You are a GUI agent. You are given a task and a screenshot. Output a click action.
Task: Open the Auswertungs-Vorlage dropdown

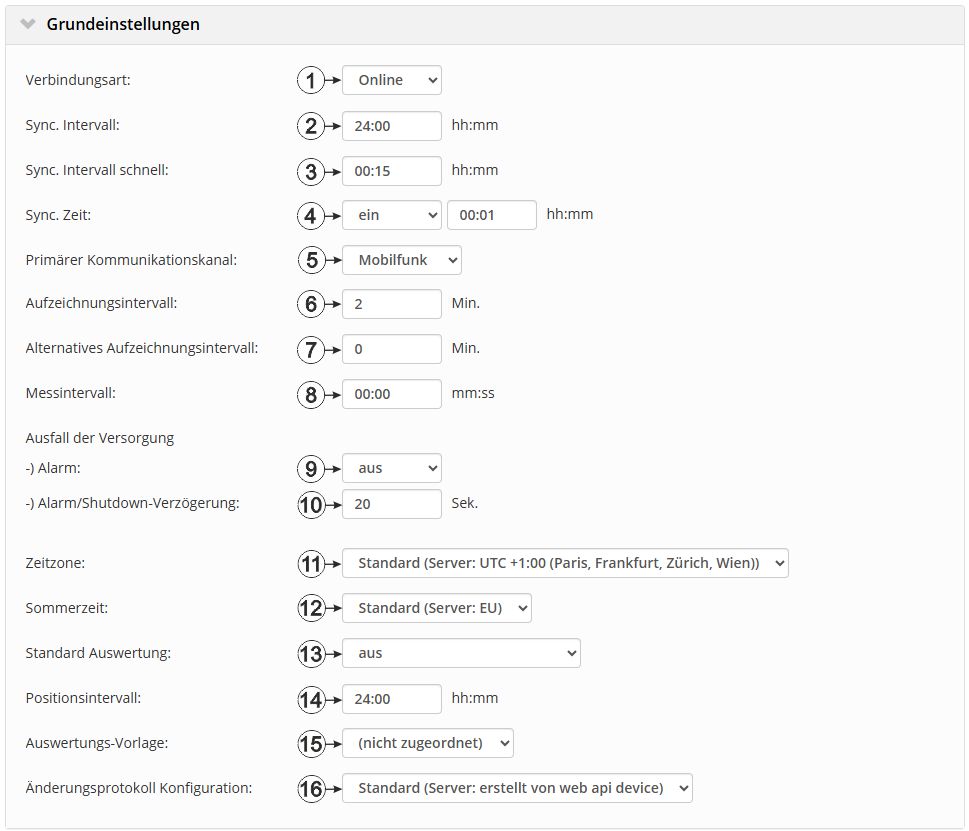click(x=427, y=743)
